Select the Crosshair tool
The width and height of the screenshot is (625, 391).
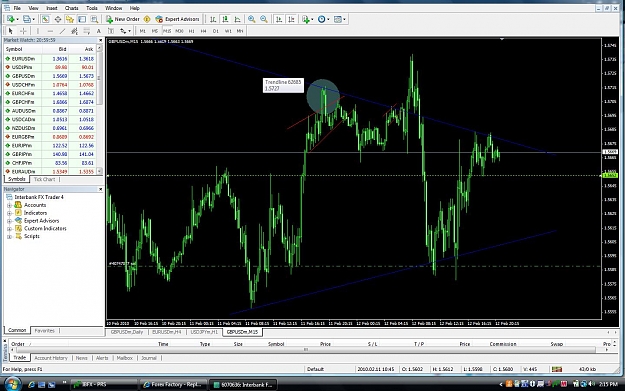(23, 31)
